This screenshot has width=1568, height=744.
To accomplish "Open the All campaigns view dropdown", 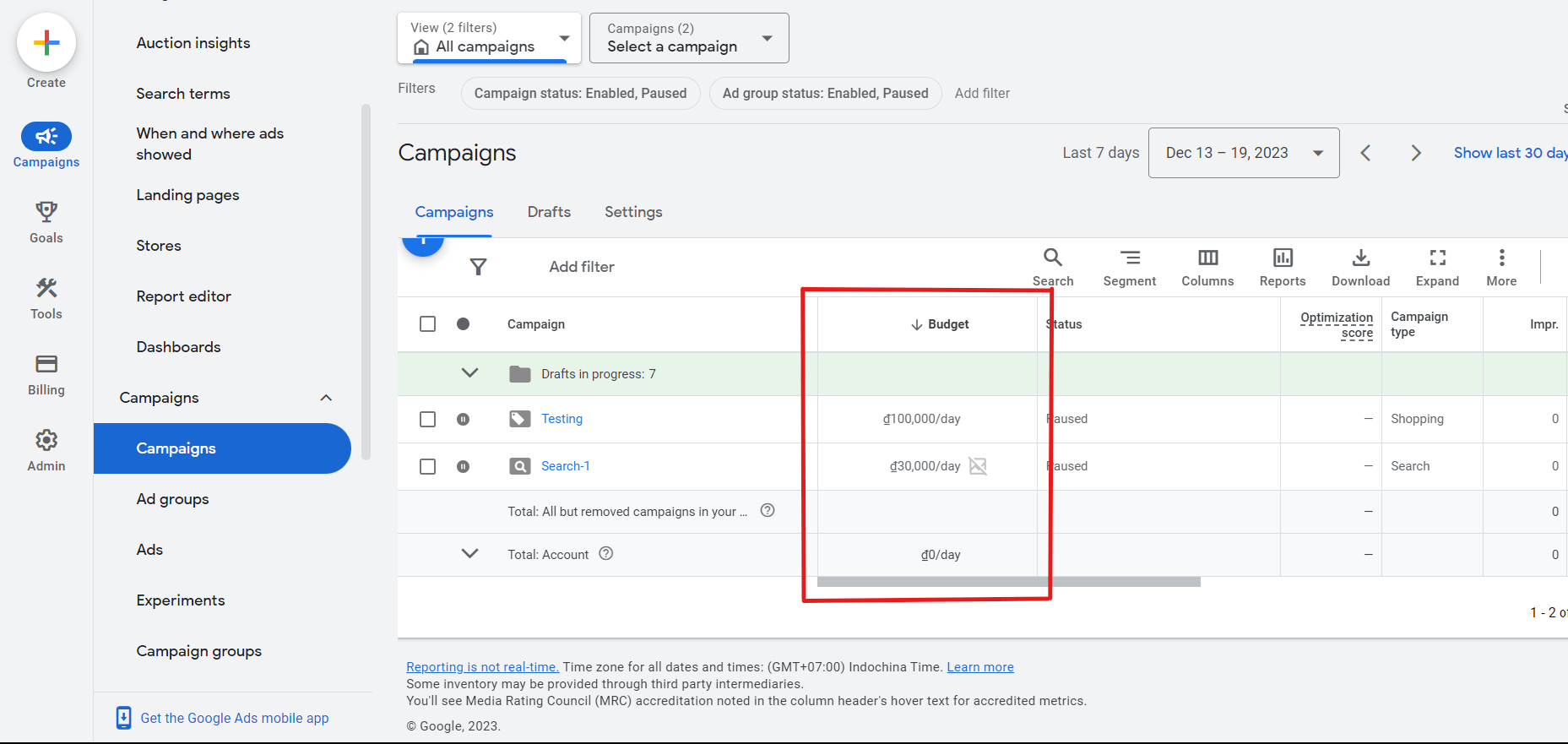I will coord(490,38).
